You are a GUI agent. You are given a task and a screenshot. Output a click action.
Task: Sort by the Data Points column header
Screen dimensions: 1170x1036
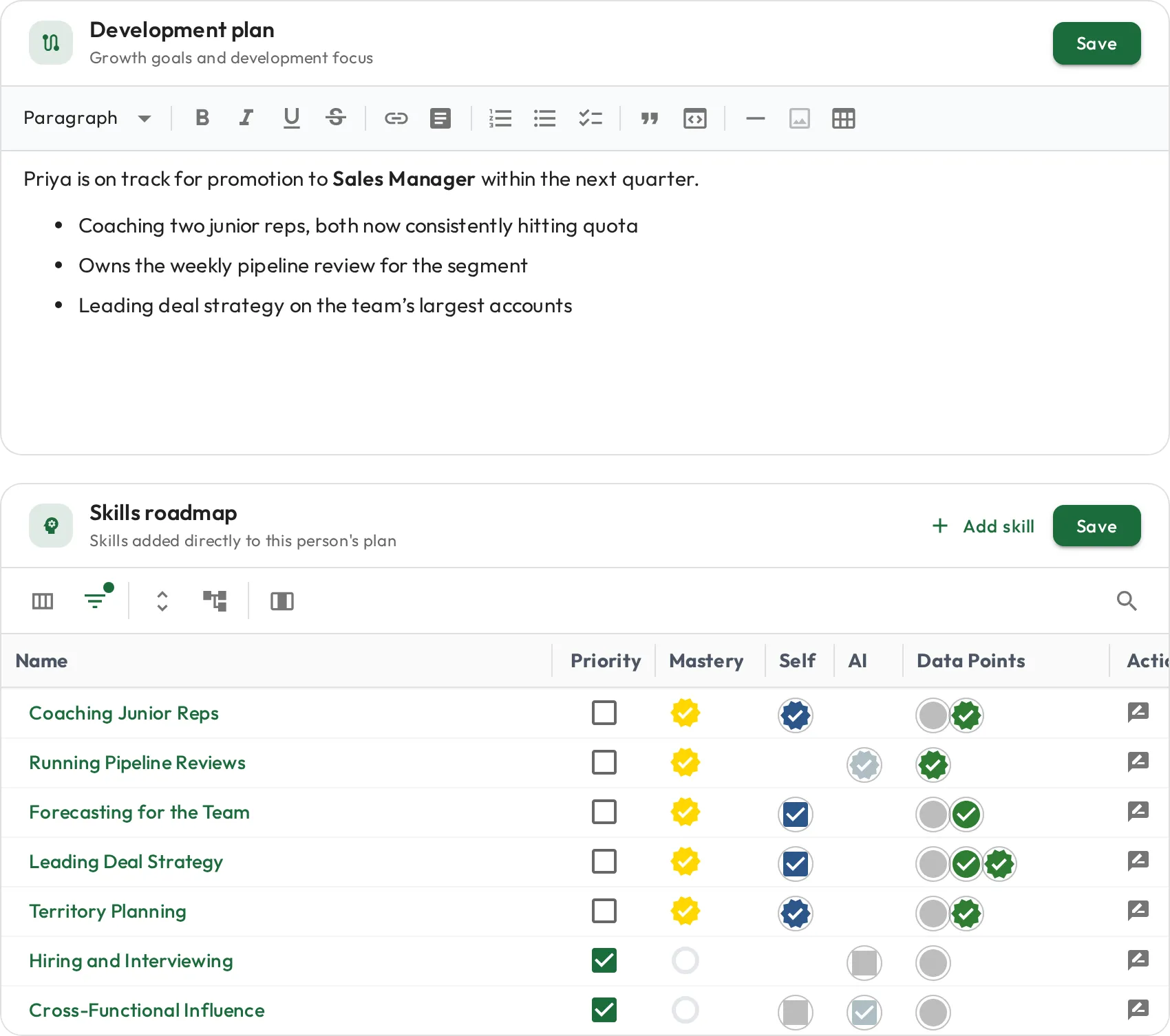(970, 661)
